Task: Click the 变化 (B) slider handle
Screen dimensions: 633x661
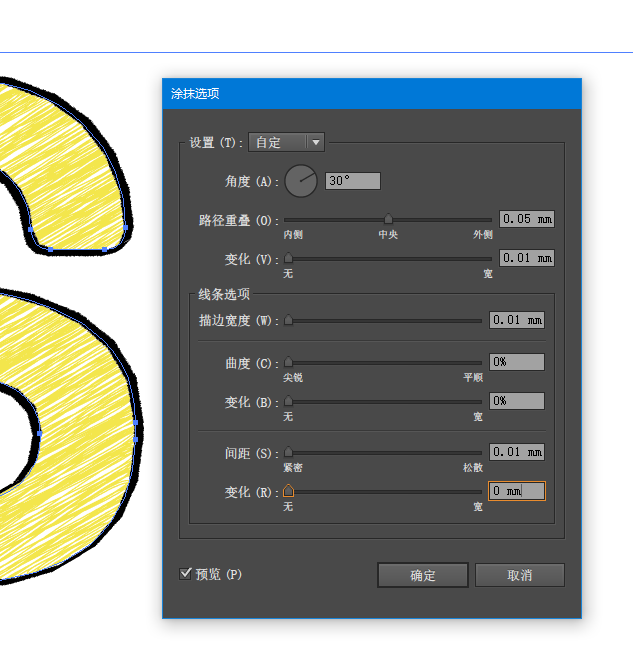Action: [x=288, y=400]
